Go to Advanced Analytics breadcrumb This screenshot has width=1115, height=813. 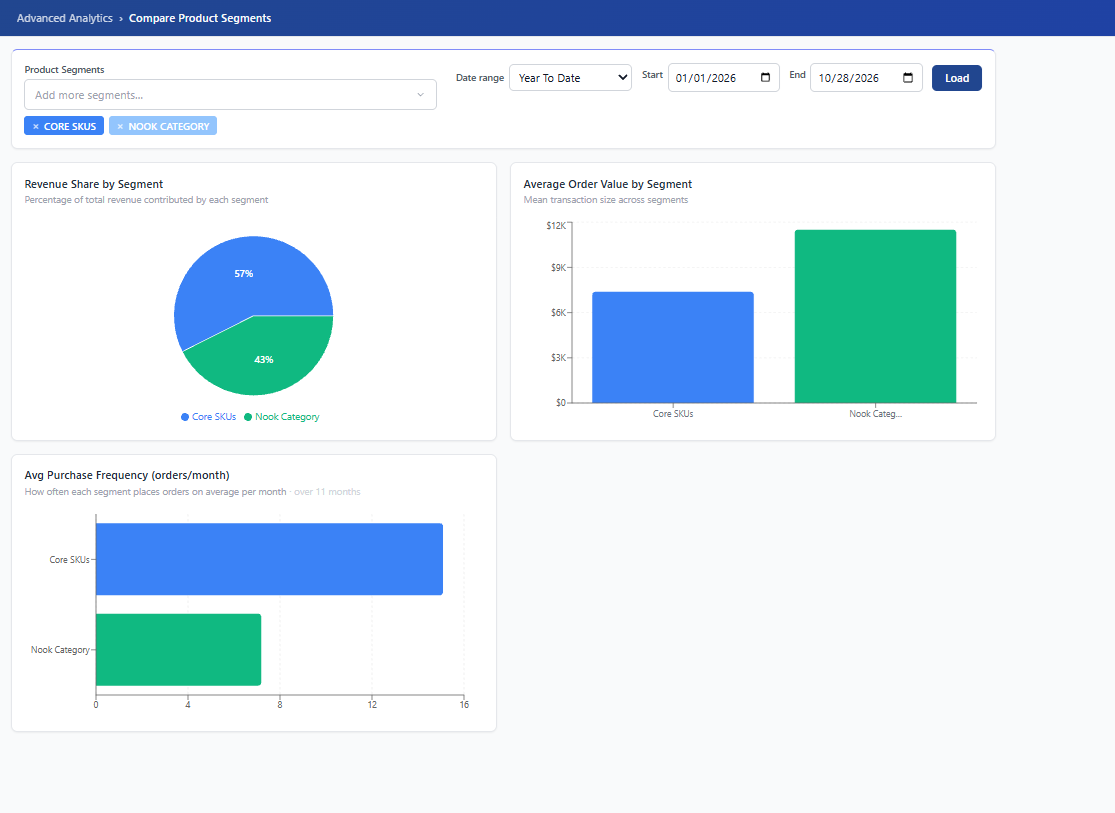65,18
